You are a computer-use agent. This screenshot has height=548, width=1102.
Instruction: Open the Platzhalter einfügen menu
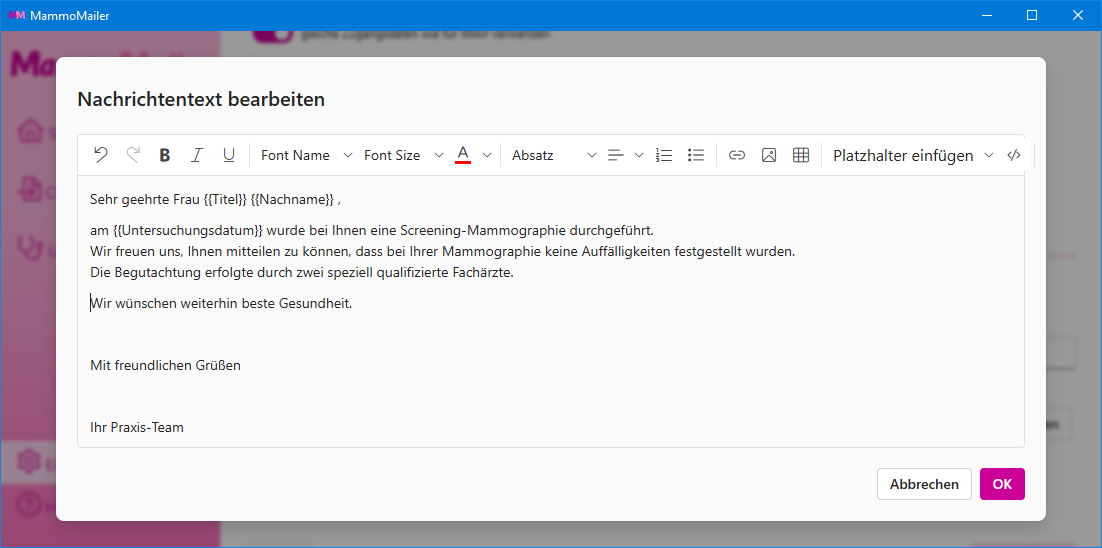pyautogui.click(x=912, y=155)
